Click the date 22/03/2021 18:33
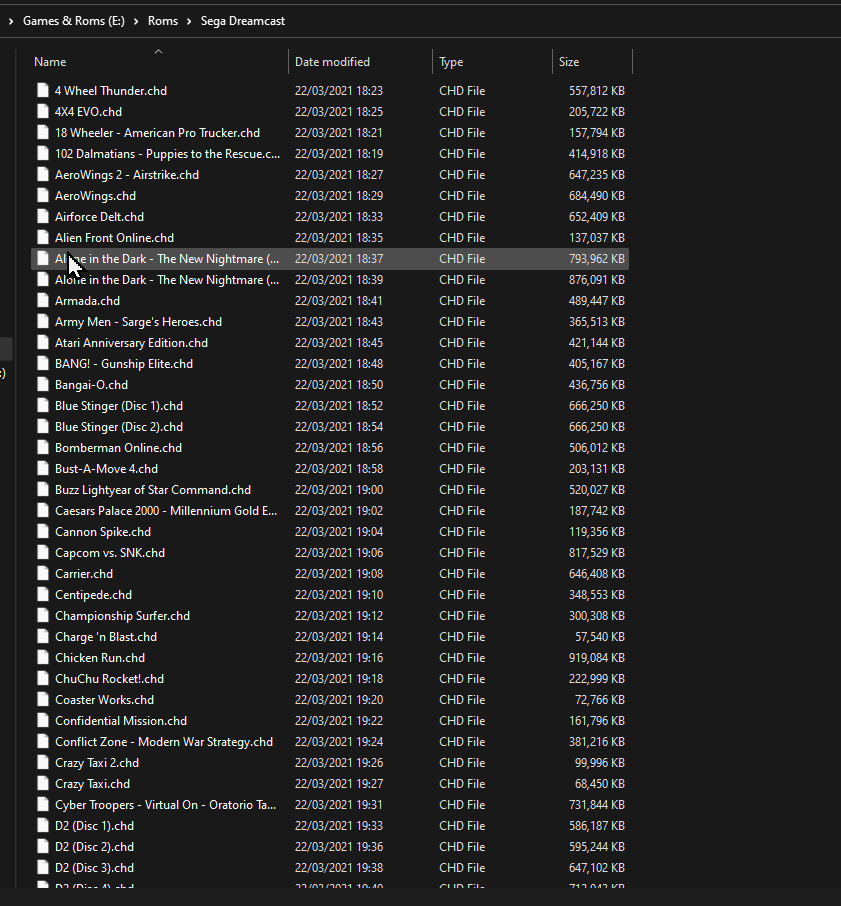 coord(339,217)
